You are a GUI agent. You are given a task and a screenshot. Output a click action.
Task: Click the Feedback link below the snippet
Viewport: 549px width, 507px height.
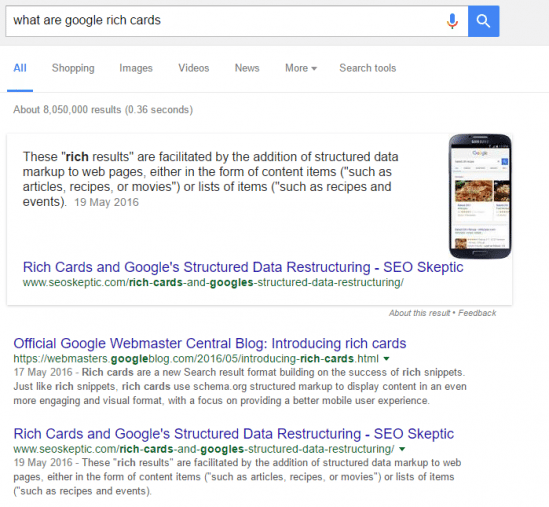[x=477, y=313]
